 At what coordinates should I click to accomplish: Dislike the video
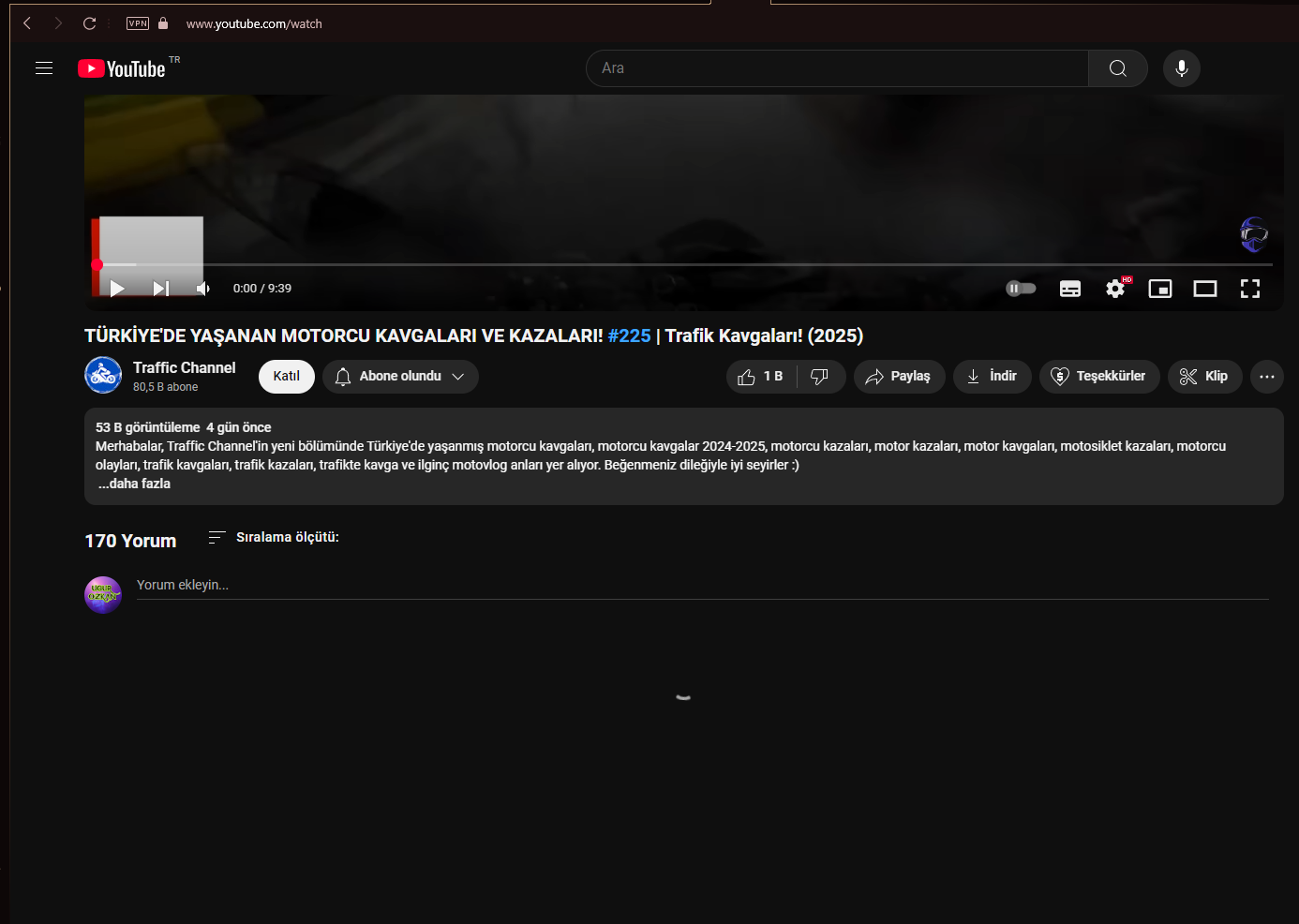tap(820, 376)
